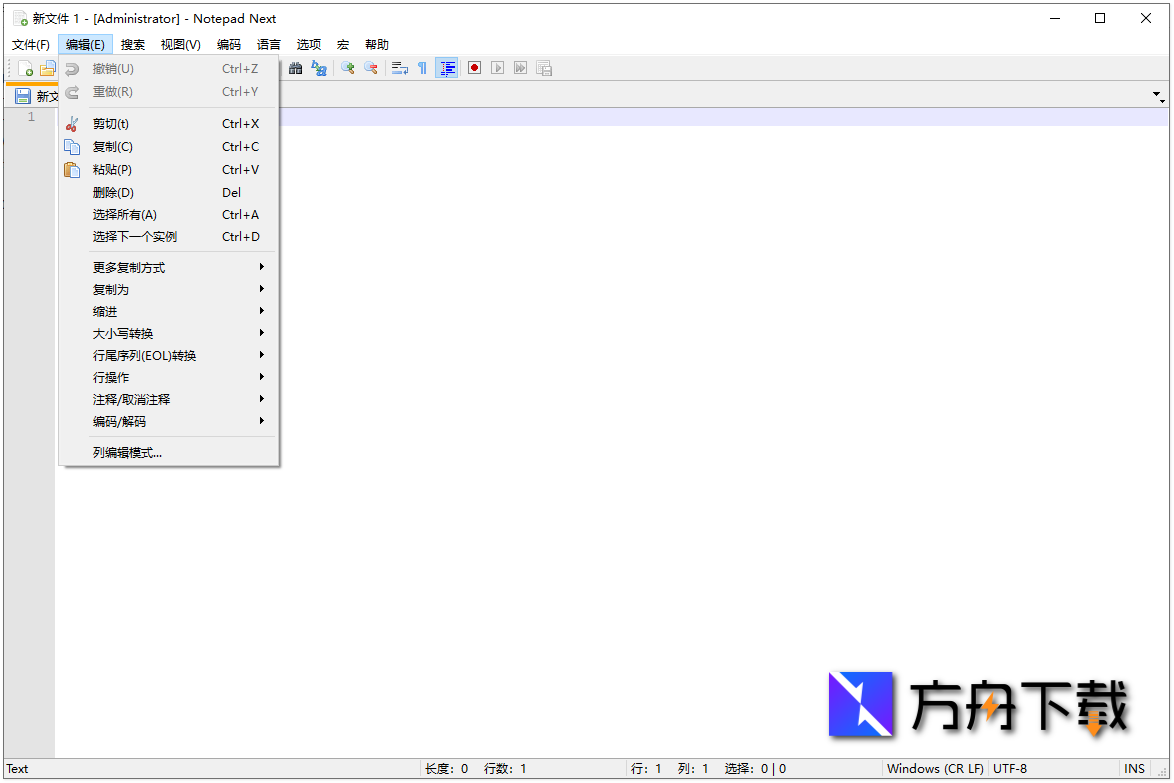Open Replace via the toolbar icon
1174x783 pixels.
[x=320, y=68]
